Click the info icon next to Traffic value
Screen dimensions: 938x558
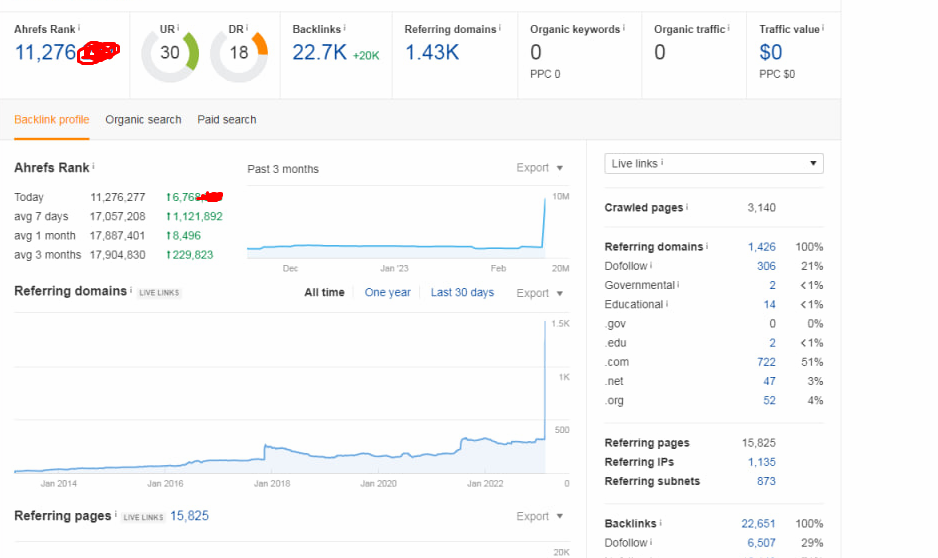coord(823,28)
